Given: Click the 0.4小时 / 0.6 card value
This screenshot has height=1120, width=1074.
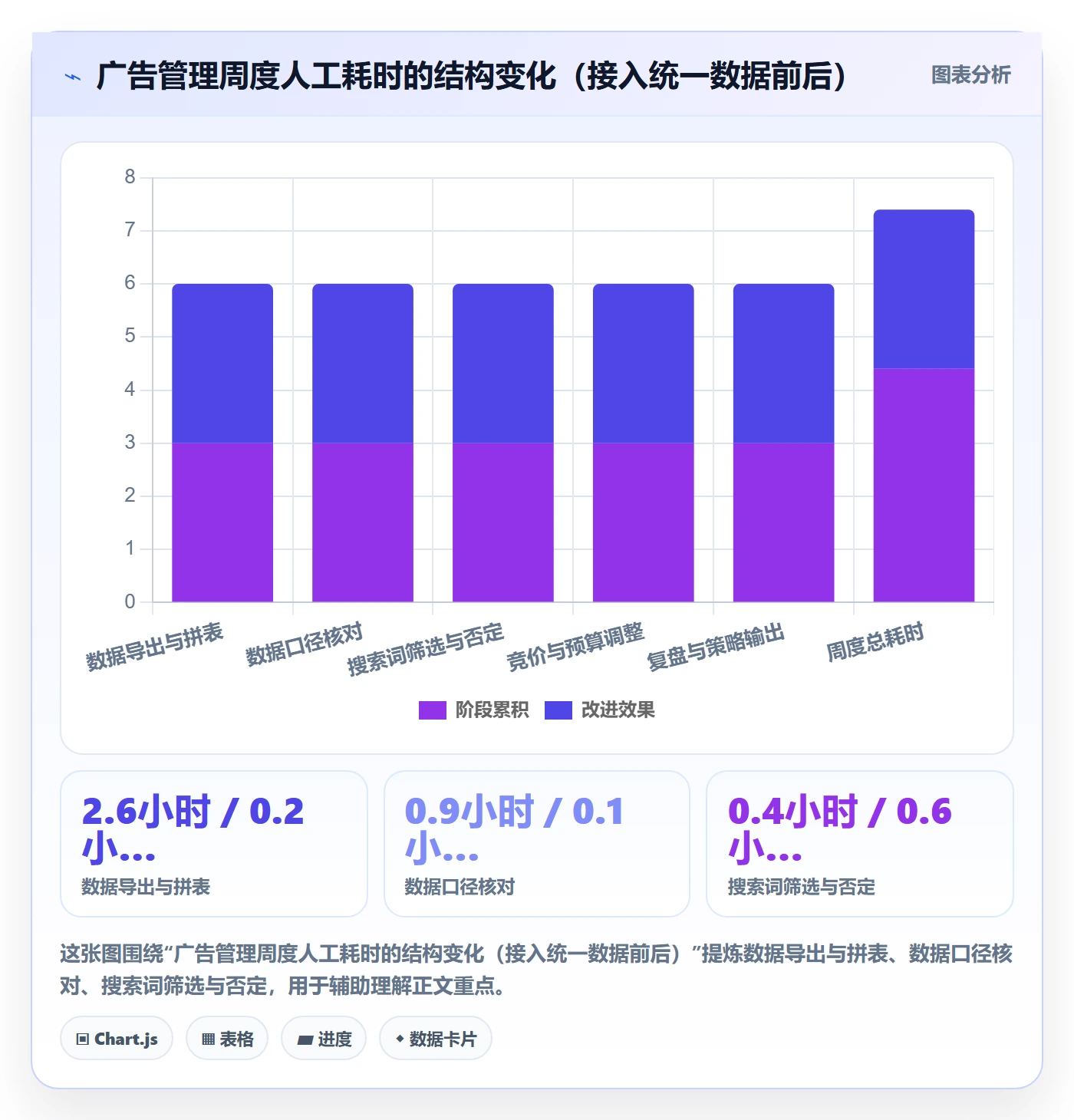Looking at the screenshot, I should click(x=839, y=830).
